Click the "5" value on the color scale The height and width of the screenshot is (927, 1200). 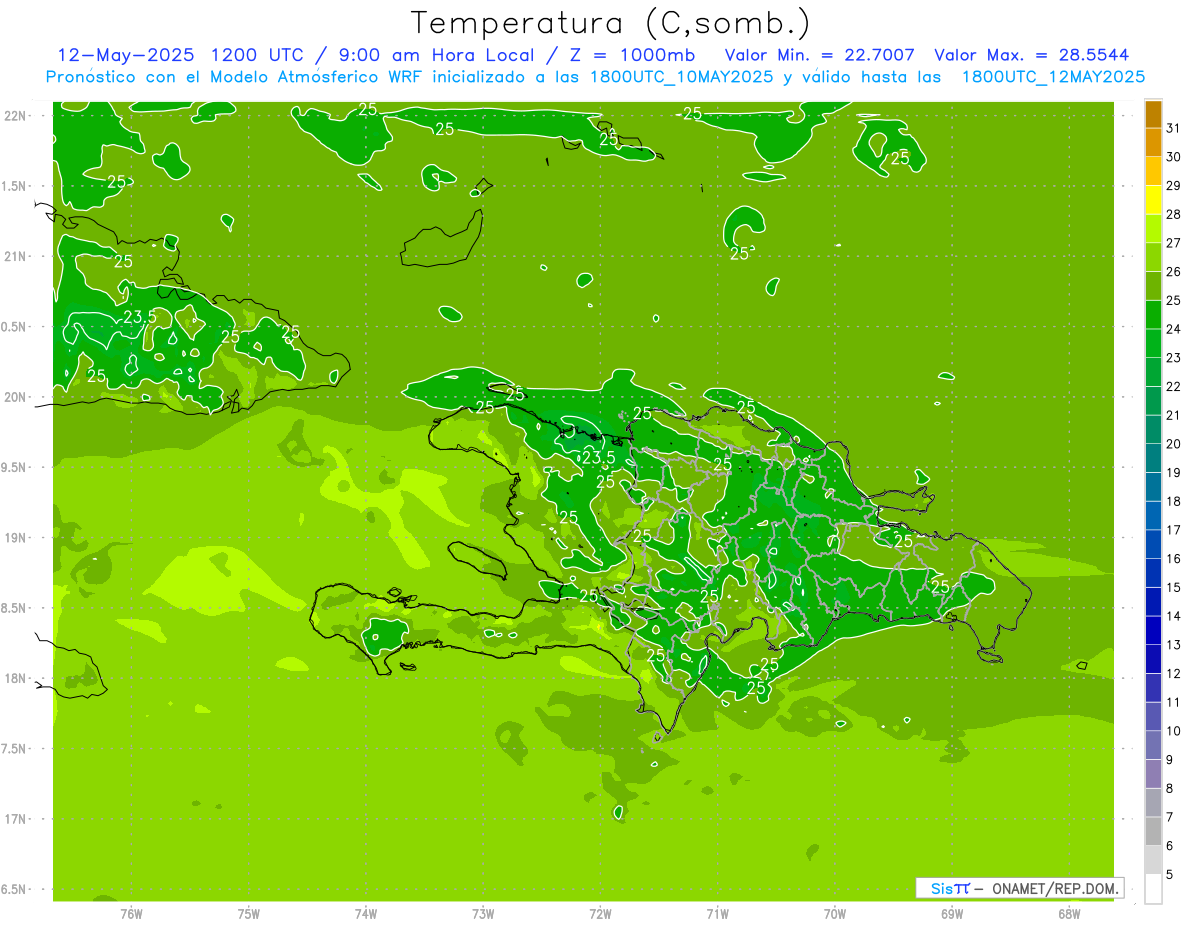(1170, 875)
